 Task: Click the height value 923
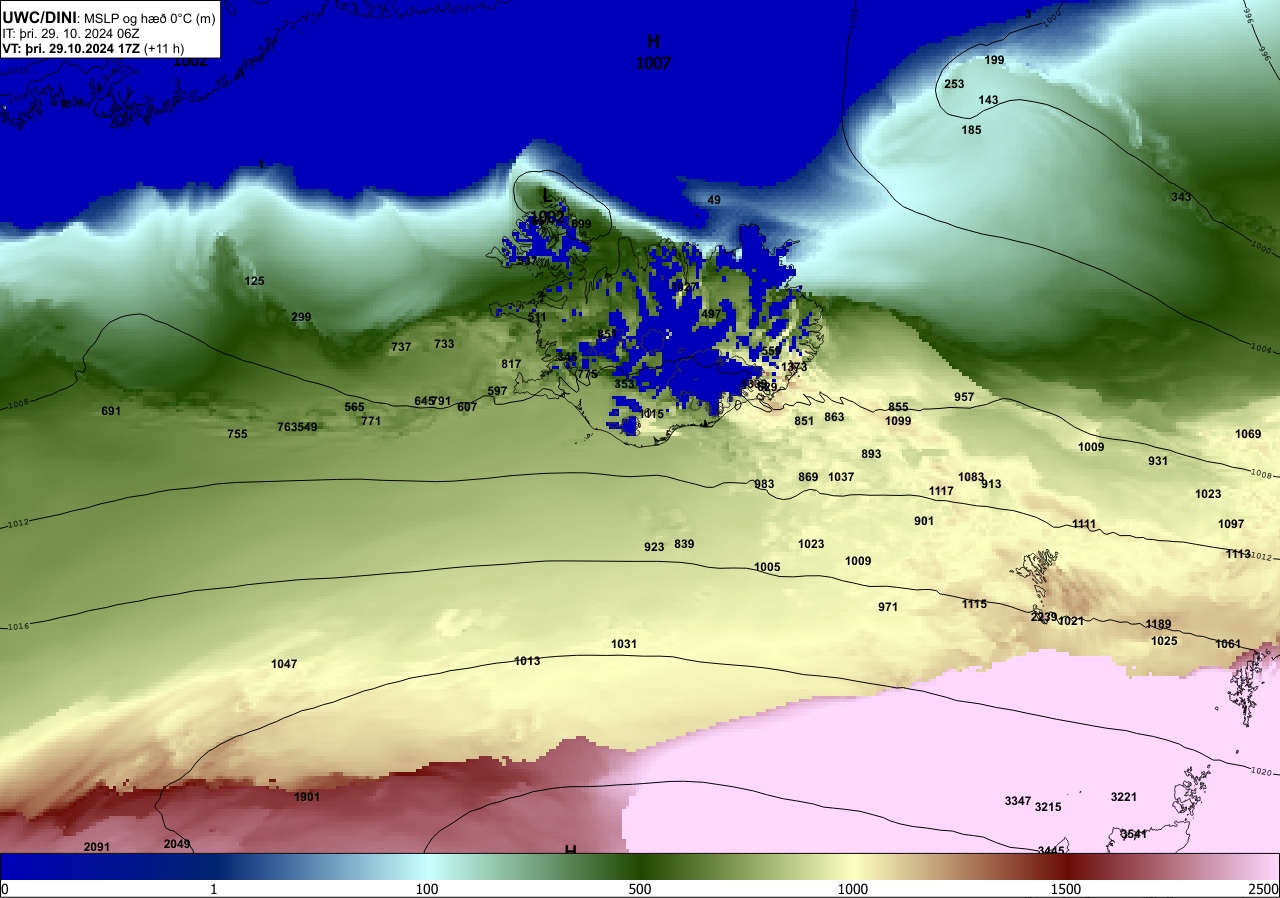click(x=654, y=547)
